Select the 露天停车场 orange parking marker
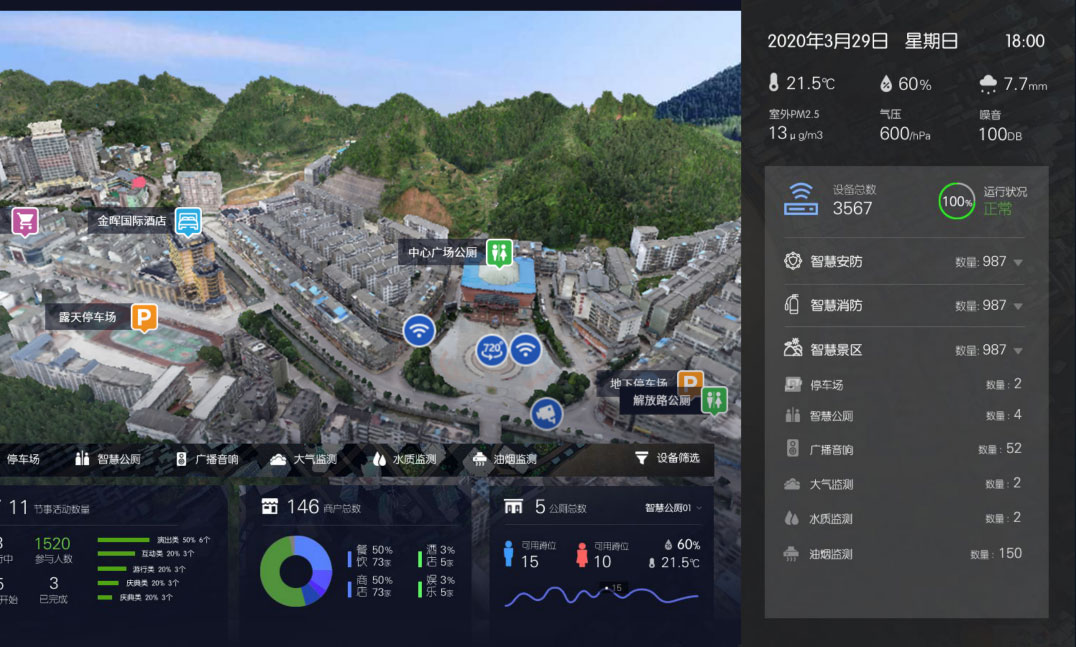This screenshot has width=1076, height=647. point(145,318)
